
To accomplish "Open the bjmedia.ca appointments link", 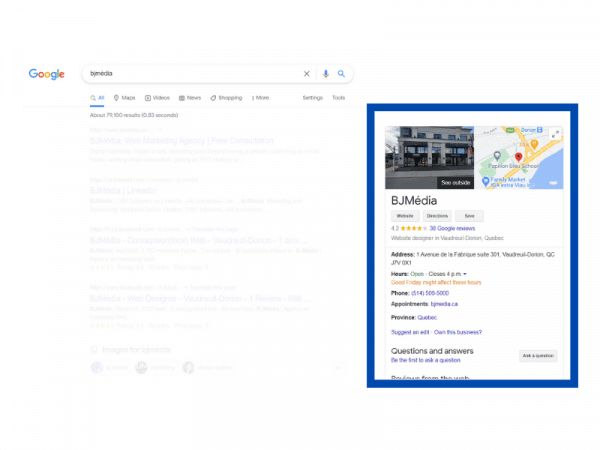I will [444, 304].
